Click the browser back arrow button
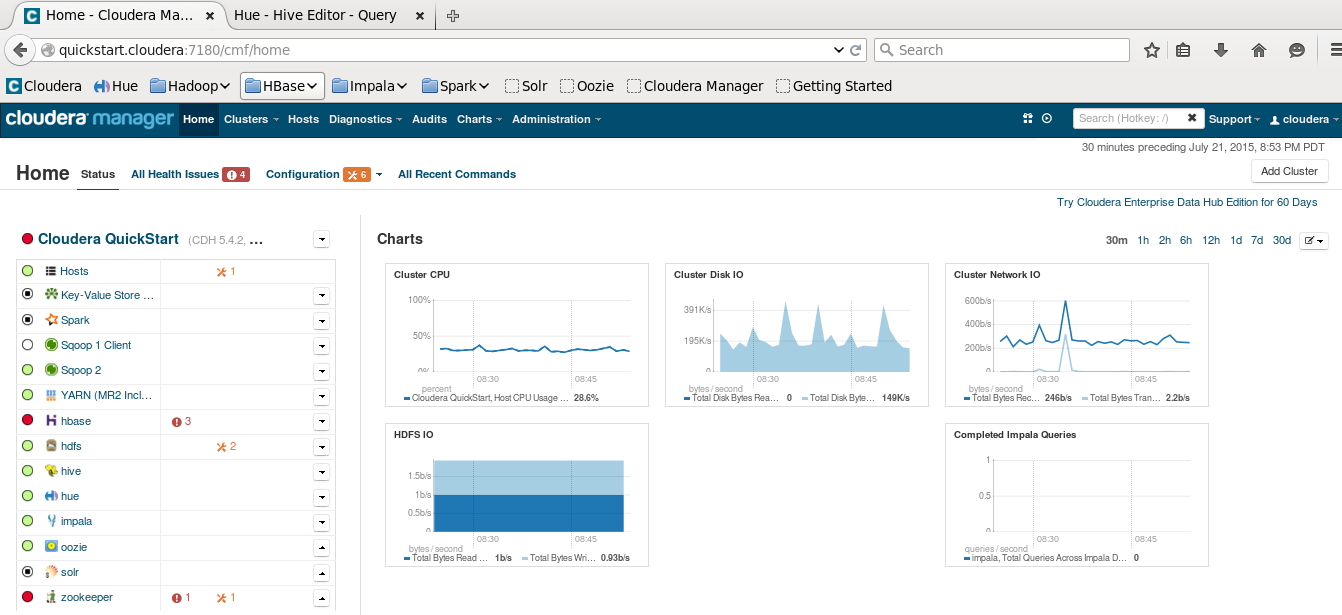Image resolution: width=1342 pixels, height=615 pixels. click(19, 50)
